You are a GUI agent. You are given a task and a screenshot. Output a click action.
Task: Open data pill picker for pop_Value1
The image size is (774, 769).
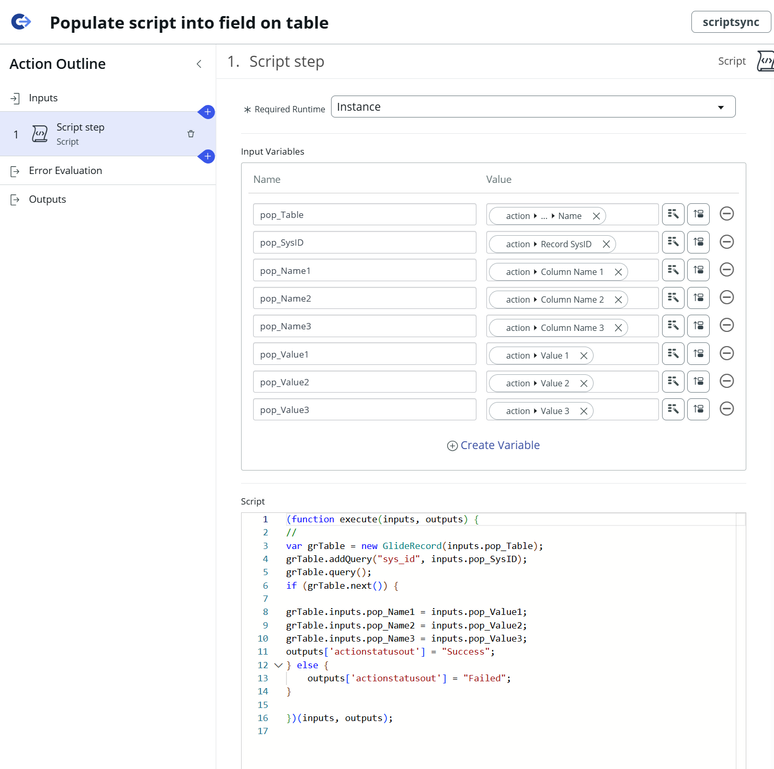click(x=673, y=353)
